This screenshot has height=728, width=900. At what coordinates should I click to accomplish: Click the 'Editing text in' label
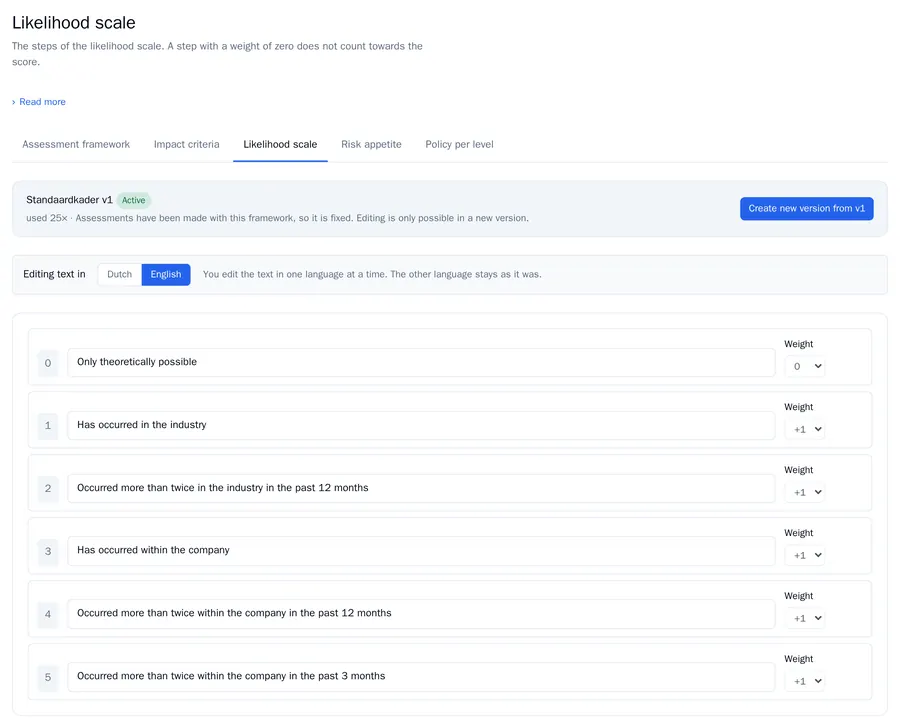tap(55, 274)
